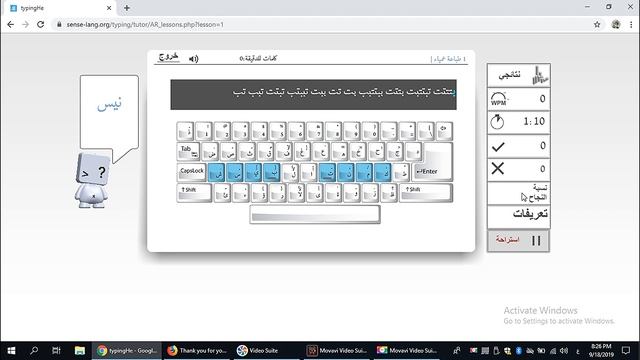640x360 pixels.
Task: Open the taskbar clock and date
Action: (601, 351)
